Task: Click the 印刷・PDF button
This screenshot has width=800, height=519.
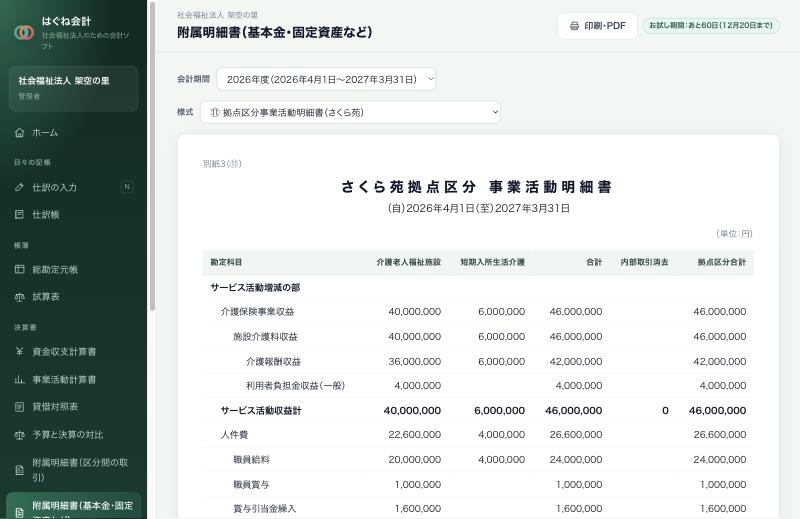Action: (597, 26)
